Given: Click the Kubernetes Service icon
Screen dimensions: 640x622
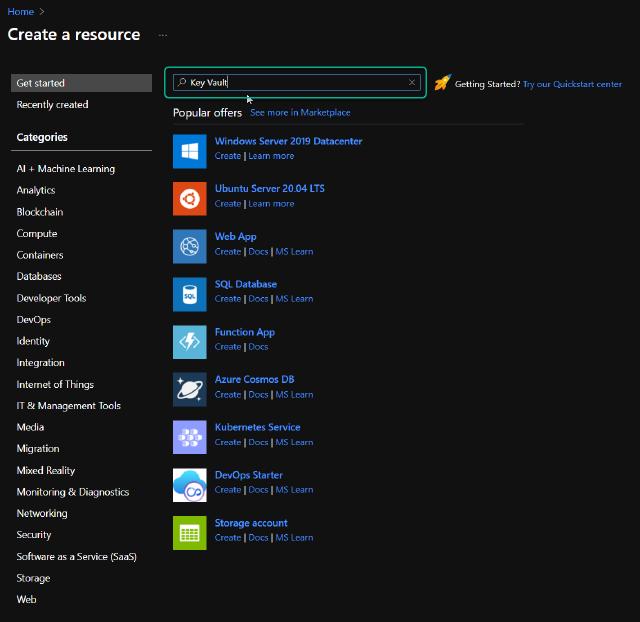Looking at the screenshot, I should point(189,436).
